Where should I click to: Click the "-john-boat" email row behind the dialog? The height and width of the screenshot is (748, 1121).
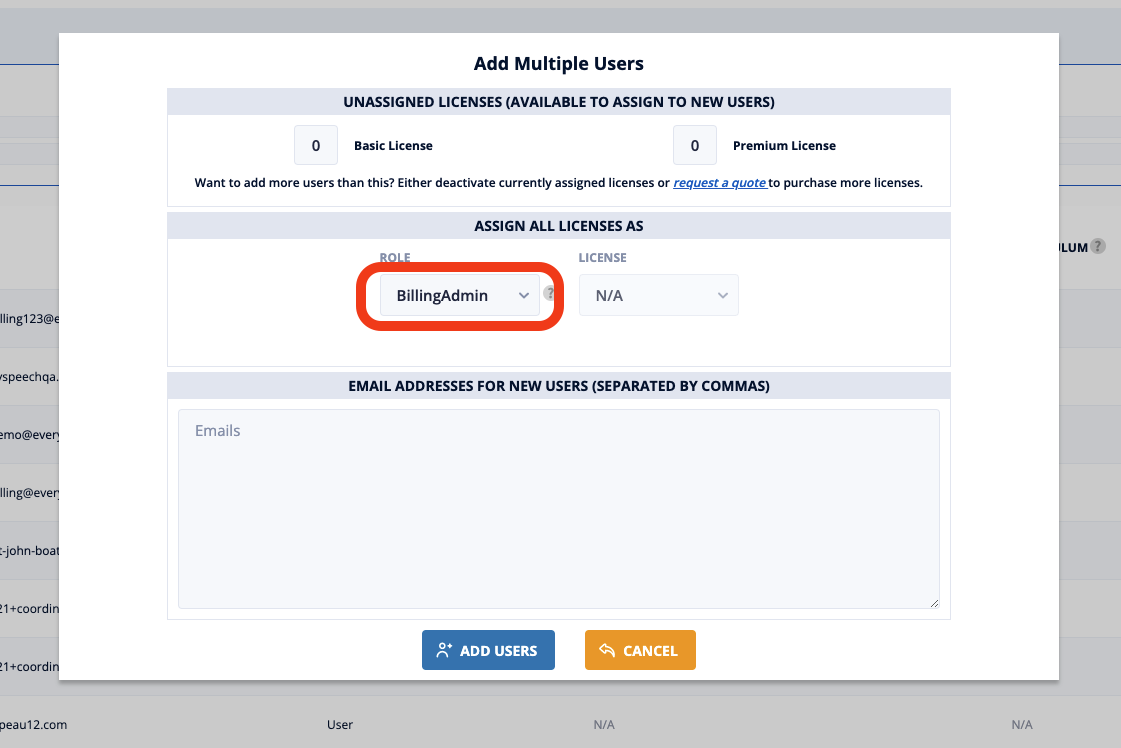coord(29,551)
